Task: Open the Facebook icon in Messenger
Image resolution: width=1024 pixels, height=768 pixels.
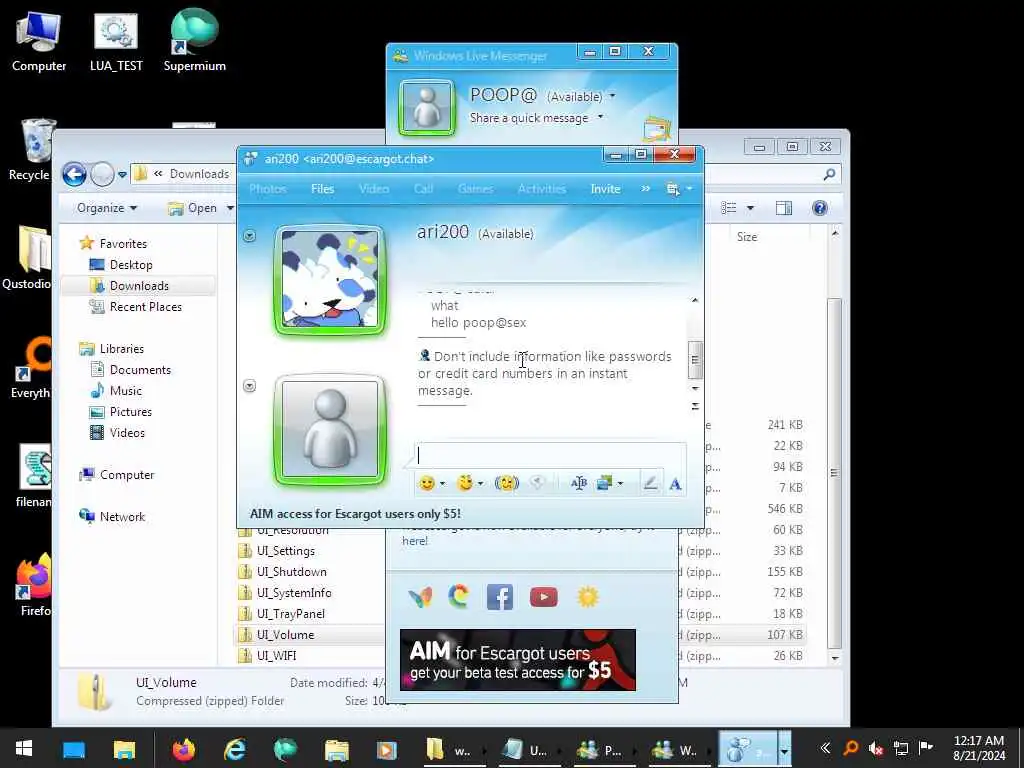Action: pos(500,597)
